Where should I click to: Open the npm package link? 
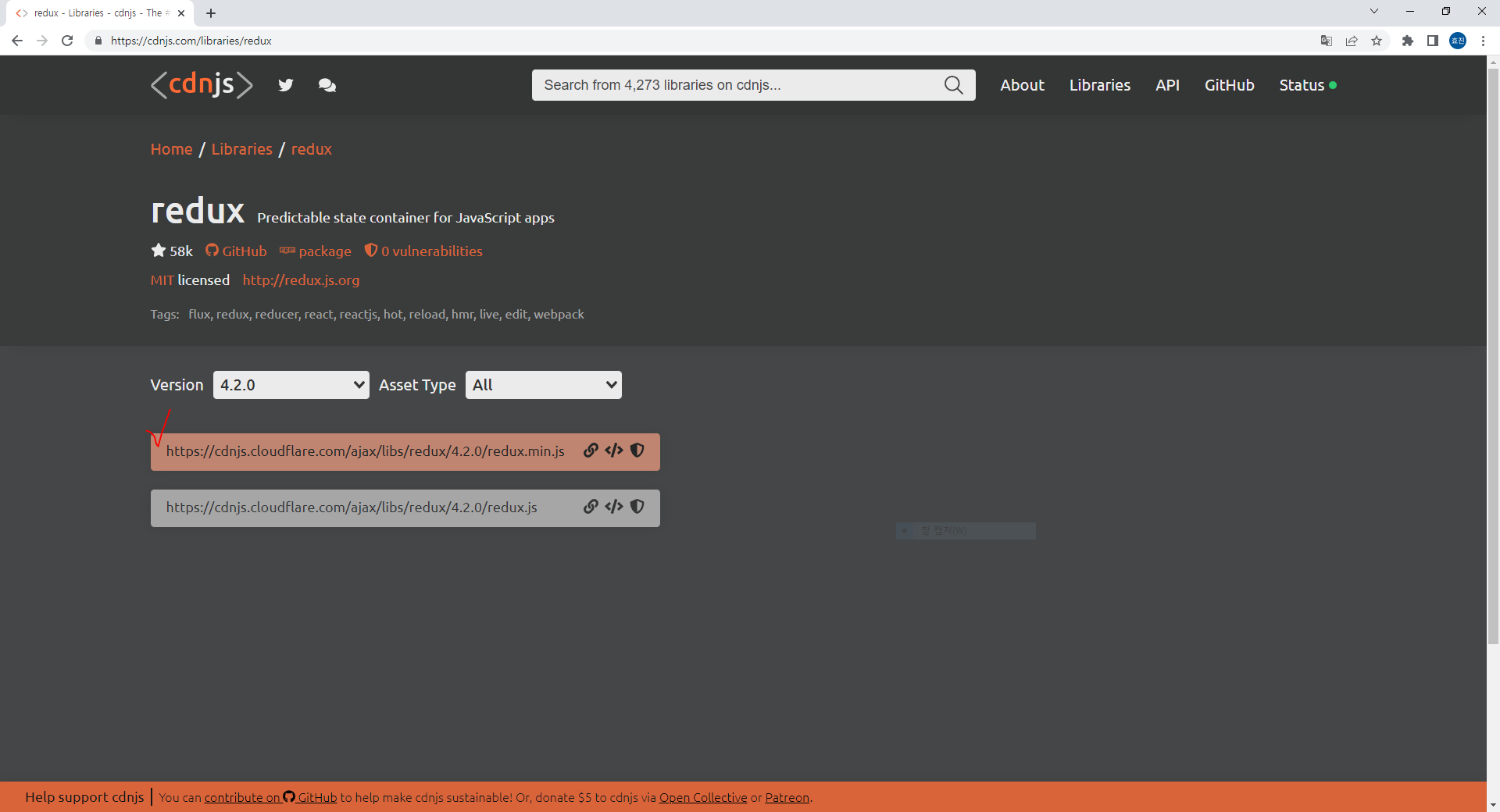[x=316, y=251]
